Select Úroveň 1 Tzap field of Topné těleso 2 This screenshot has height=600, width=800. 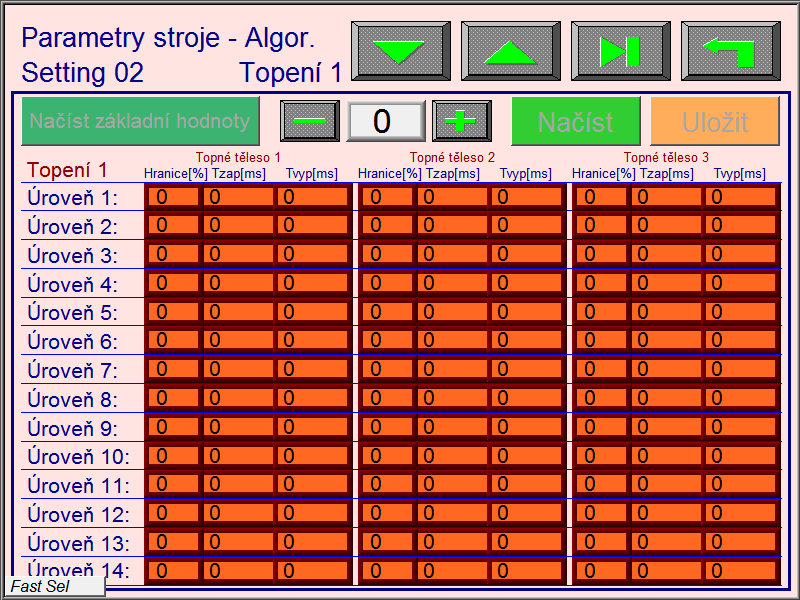[452, 197]
